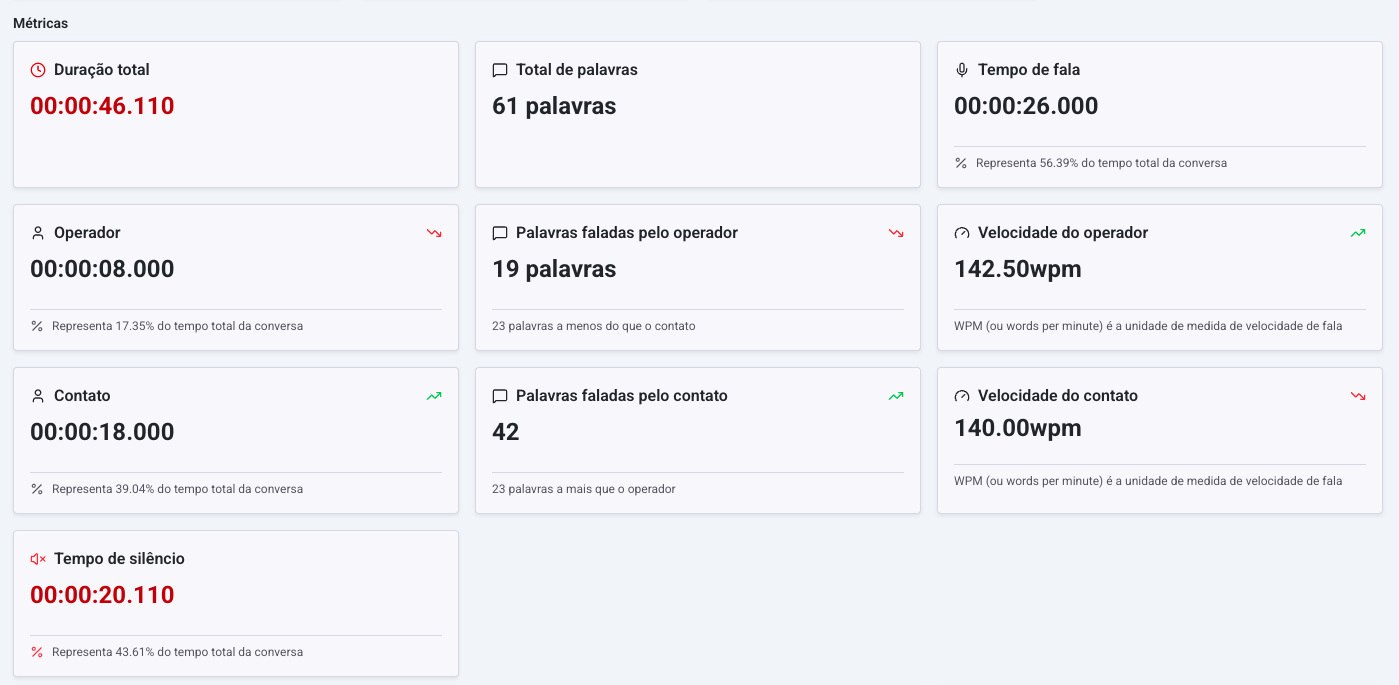The image size is (1399, 685).
Task: Click the percent icon in Tempo de fala card
Action: click(961, 163)
